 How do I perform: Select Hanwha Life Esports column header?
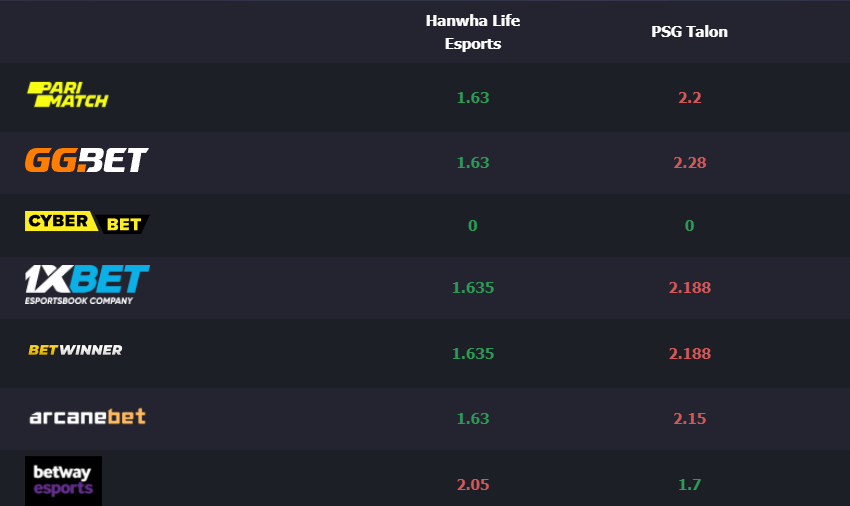pos(473,32)
